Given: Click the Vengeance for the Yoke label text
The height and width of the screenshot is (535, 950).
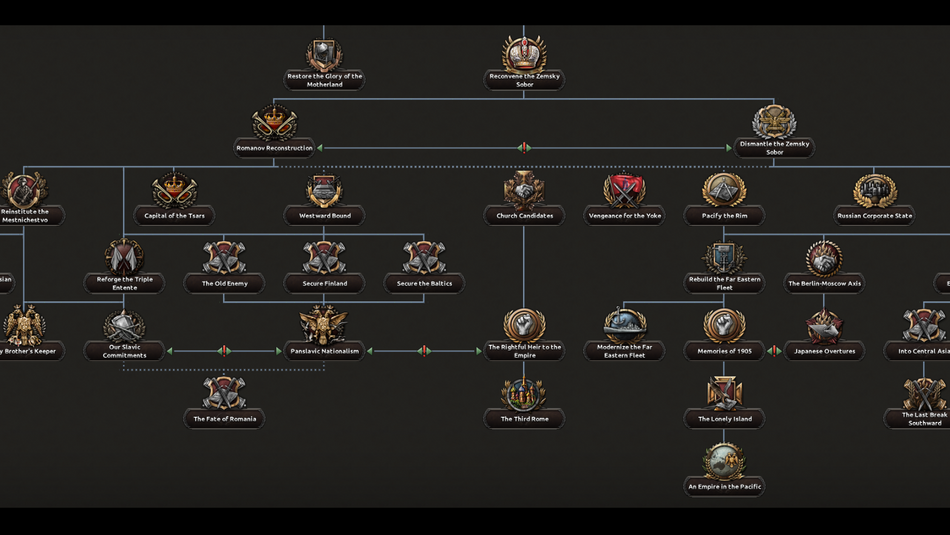Looking at the screenshot, I should click(625, 216).
